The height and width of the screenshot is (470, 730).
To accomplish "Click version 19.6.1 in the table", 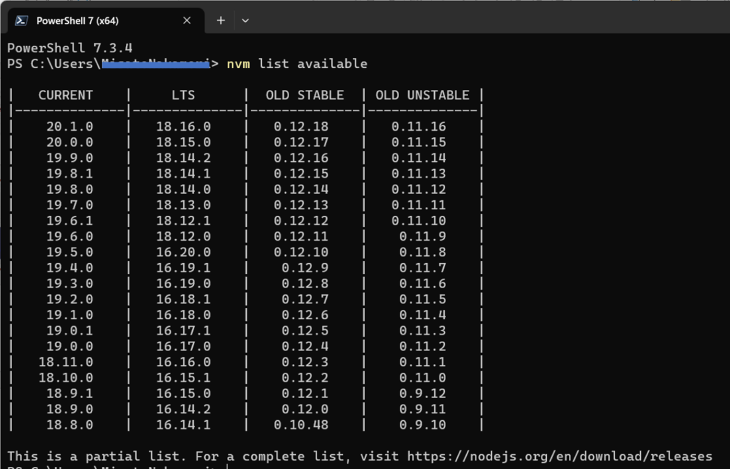I will click(69, 221).
